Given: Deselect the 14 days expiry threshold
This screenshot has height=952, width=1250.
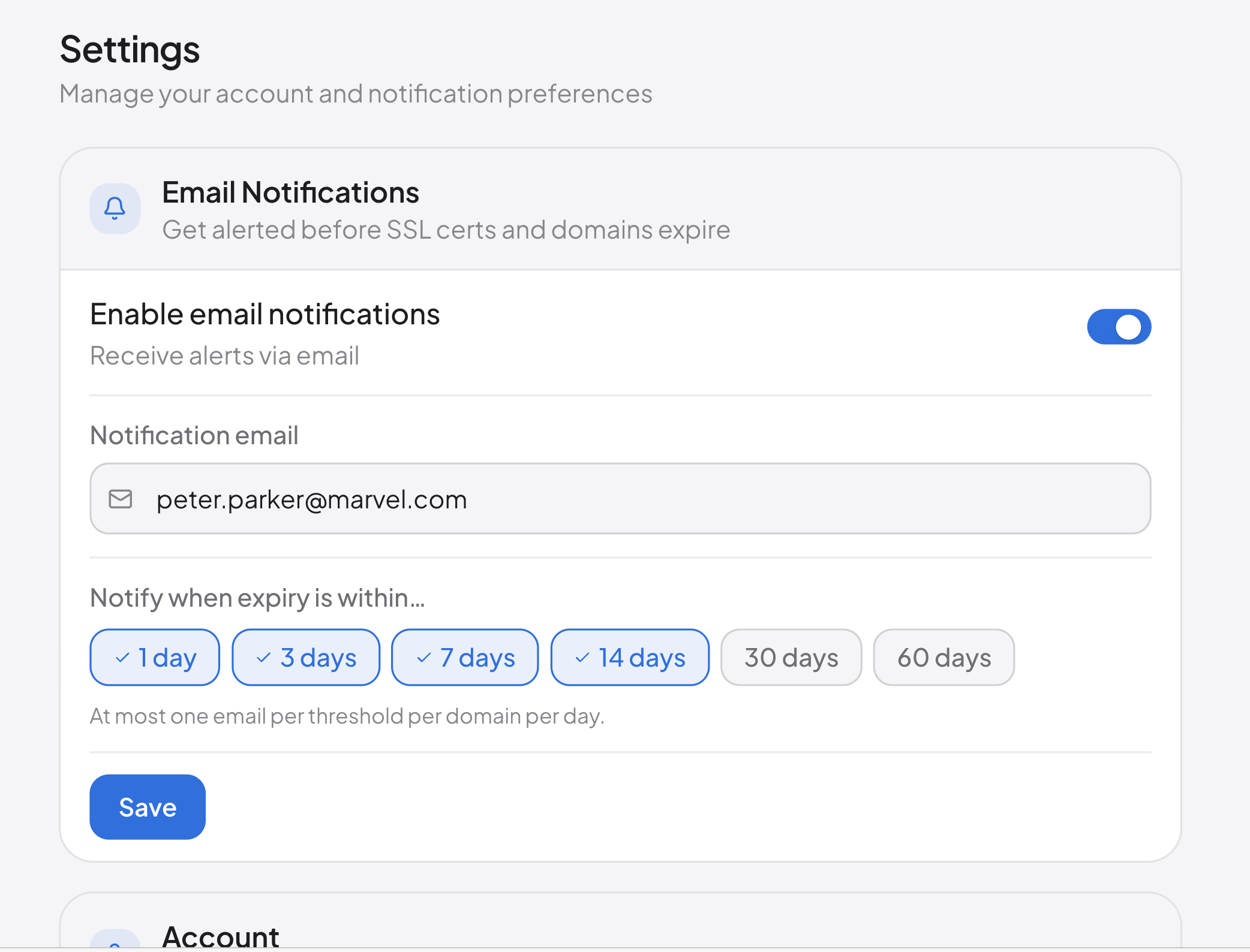Looking at the screenshot, I should (629, 657).
